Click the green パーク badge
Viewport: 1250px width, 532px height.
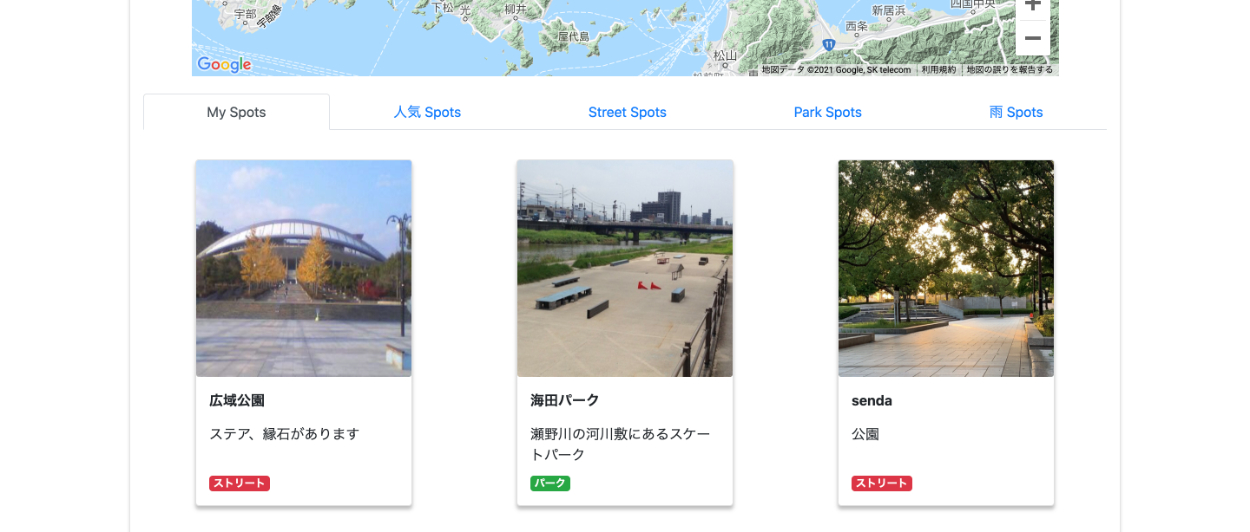[550, 483]
